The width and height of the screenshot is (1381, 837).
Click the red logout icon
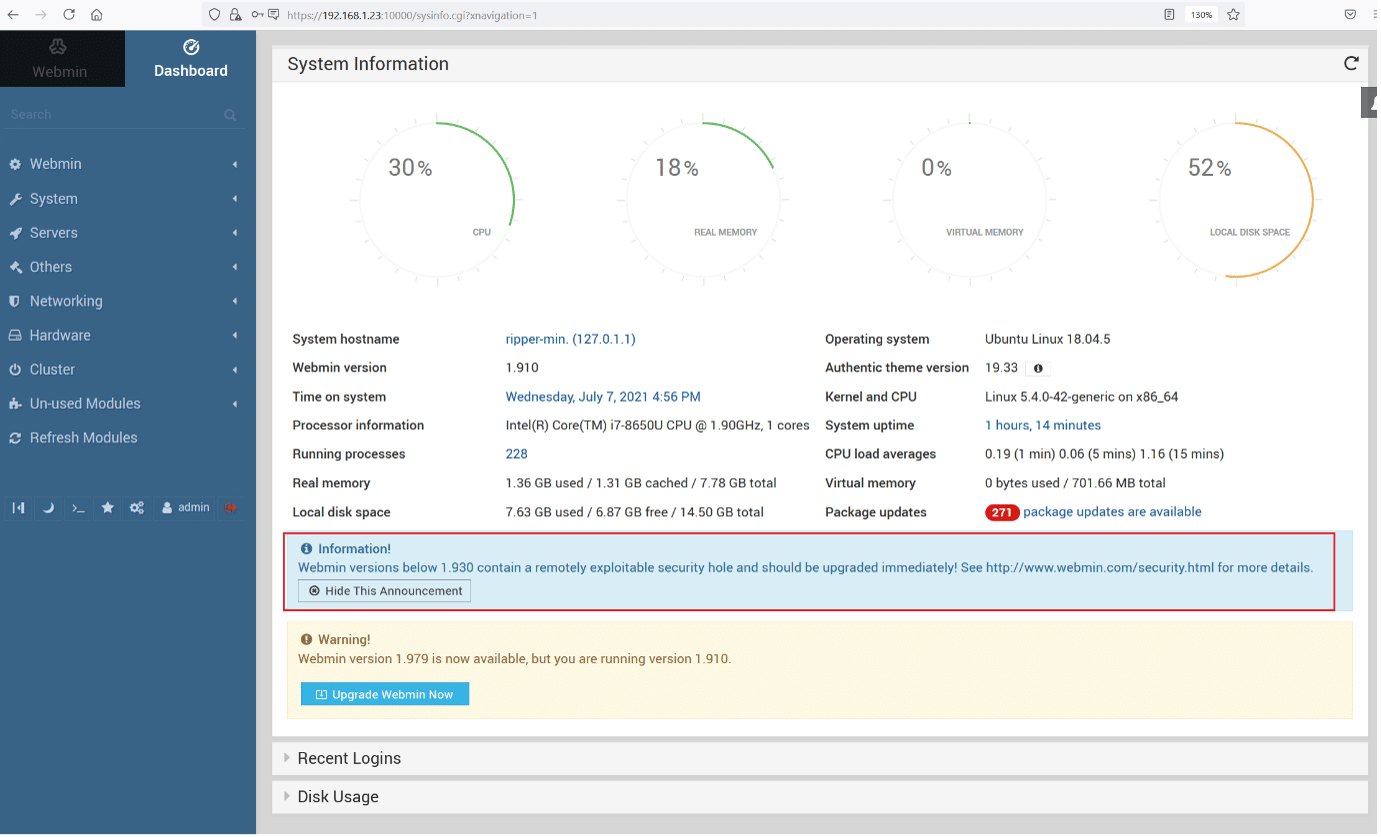tap(231, 508)
